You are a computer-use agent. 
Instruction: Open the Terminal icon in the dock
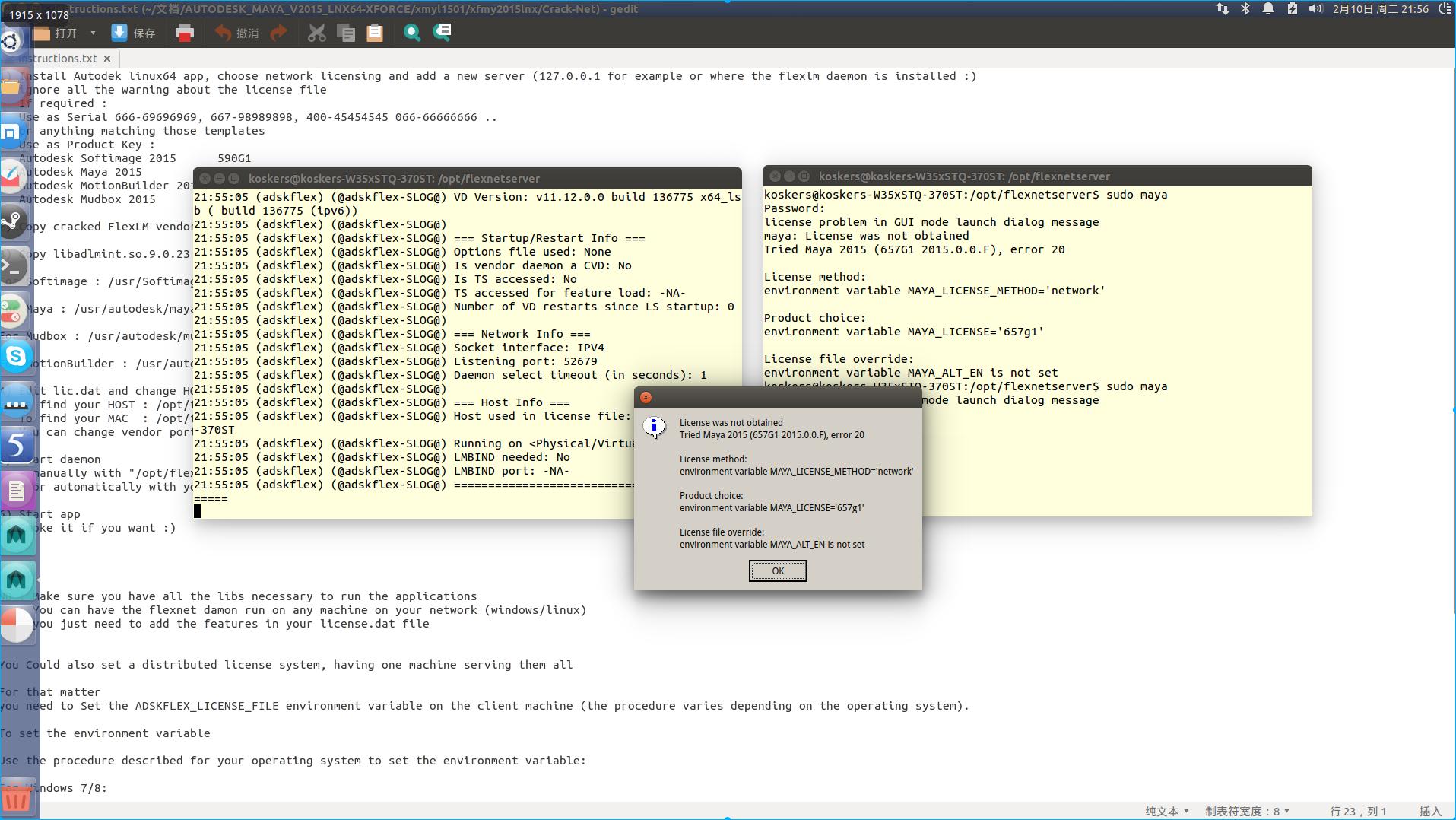13,266
